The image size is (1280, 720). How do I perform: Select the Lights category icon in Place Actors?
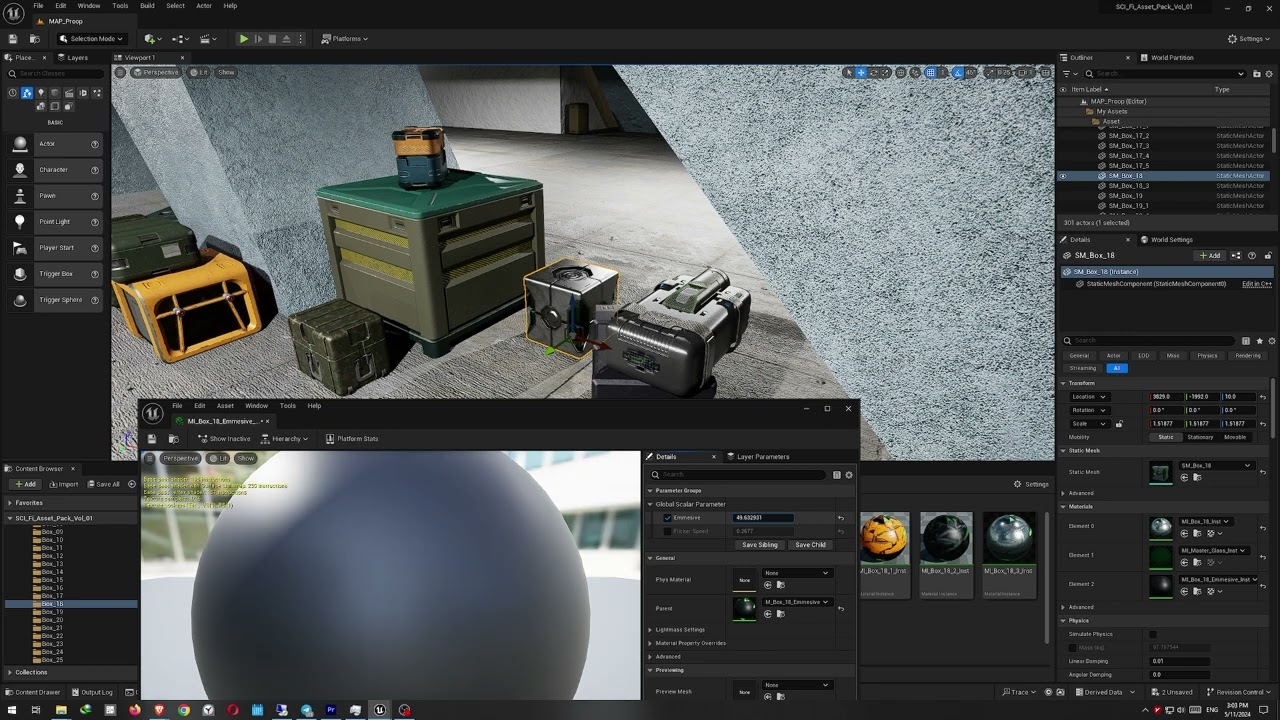pos(41,93)
